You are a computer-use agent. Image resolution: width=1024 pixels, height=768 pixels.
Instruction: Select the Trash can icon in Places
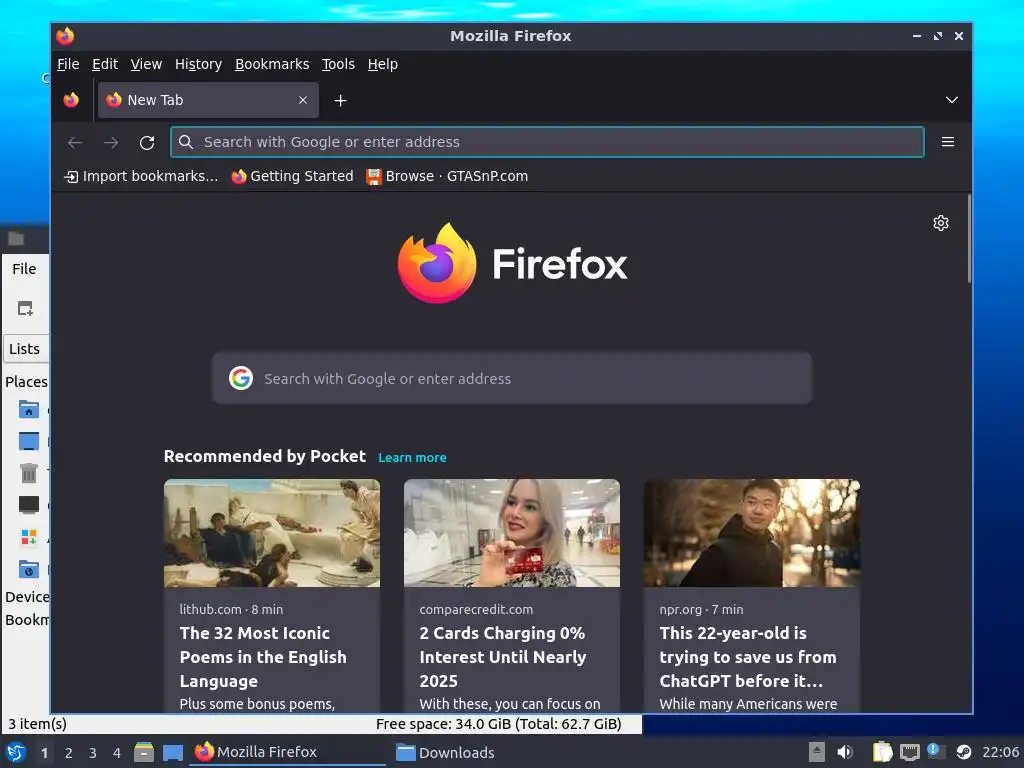(x=28, y=472)
